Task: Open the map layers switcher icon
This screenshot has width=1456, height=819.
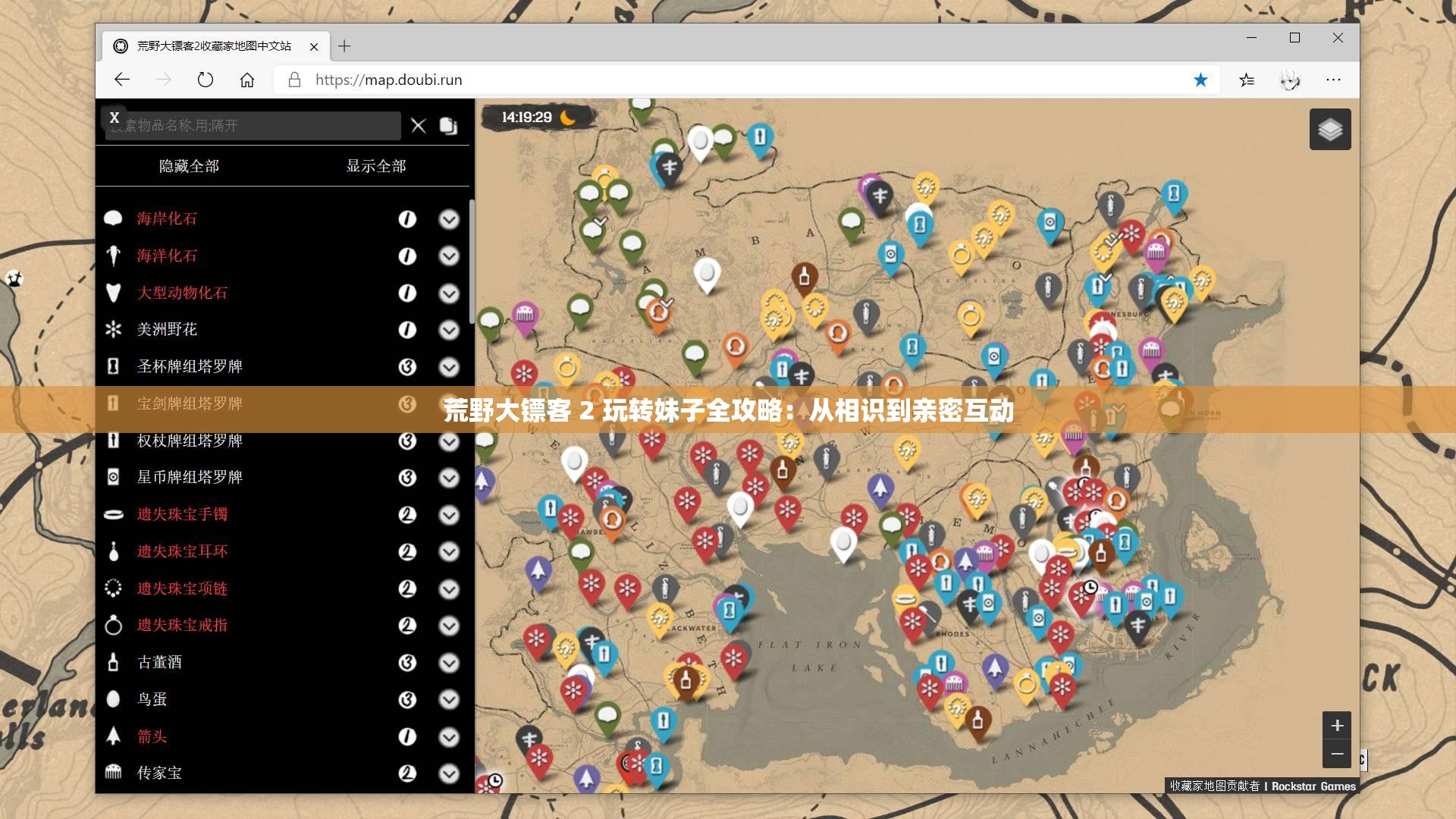Action: click(x=1330, y=130)
